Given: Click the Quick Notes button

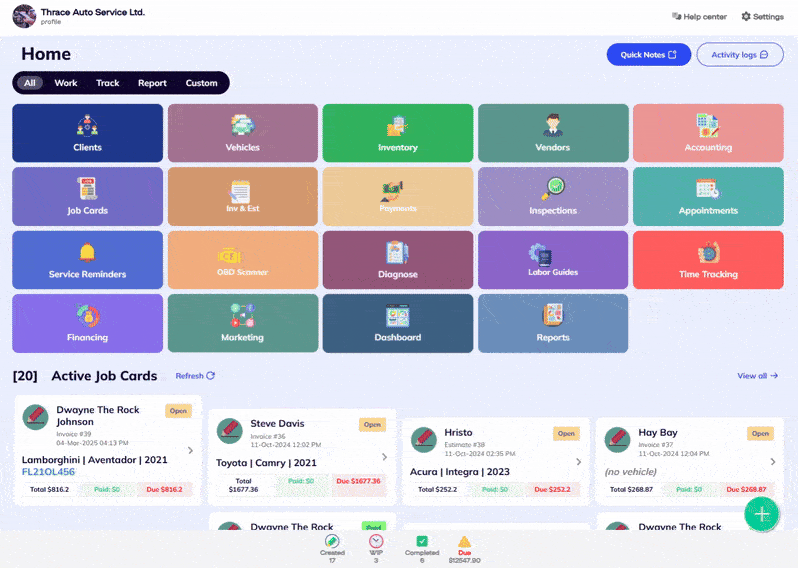Looking at the screenshot, I should click(649, 54).
